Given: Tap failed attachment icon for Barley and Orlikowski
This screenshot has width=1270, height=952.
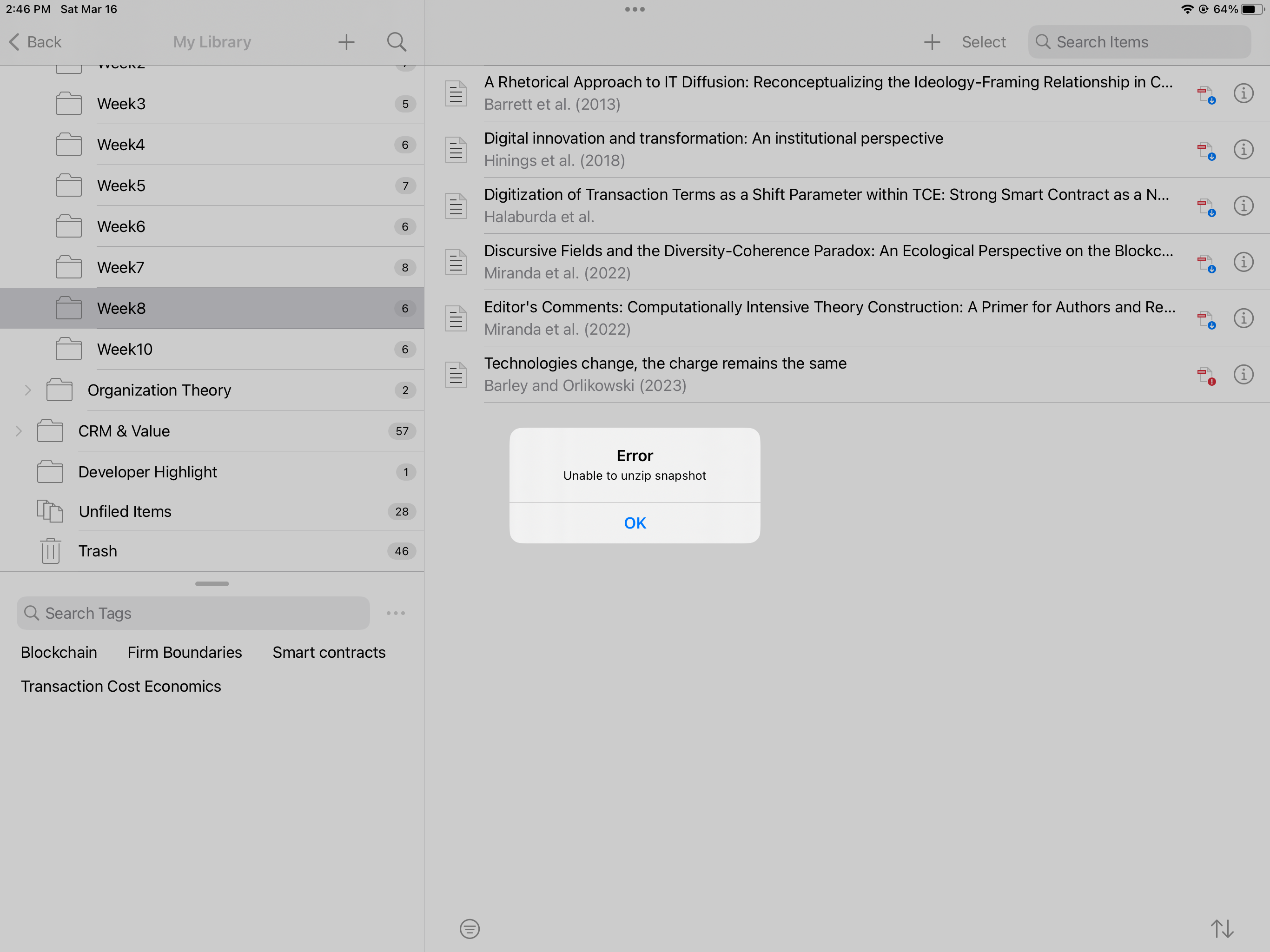Looking at the screenshot, I should click(1206, 376).
